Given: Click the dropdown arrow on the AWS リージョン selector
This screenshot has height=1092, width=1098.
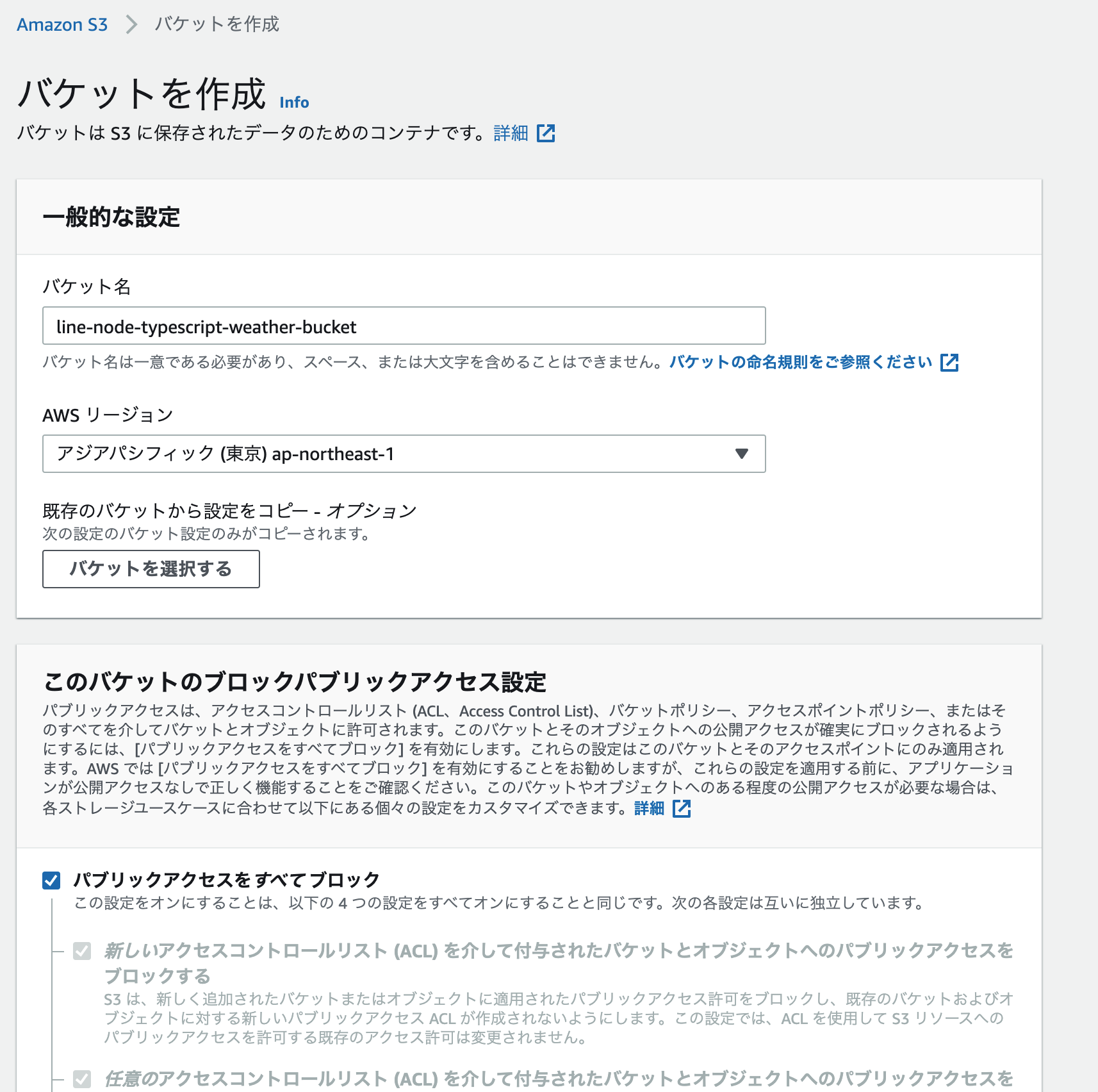Looking at the screenshot, I should point(741,454).
